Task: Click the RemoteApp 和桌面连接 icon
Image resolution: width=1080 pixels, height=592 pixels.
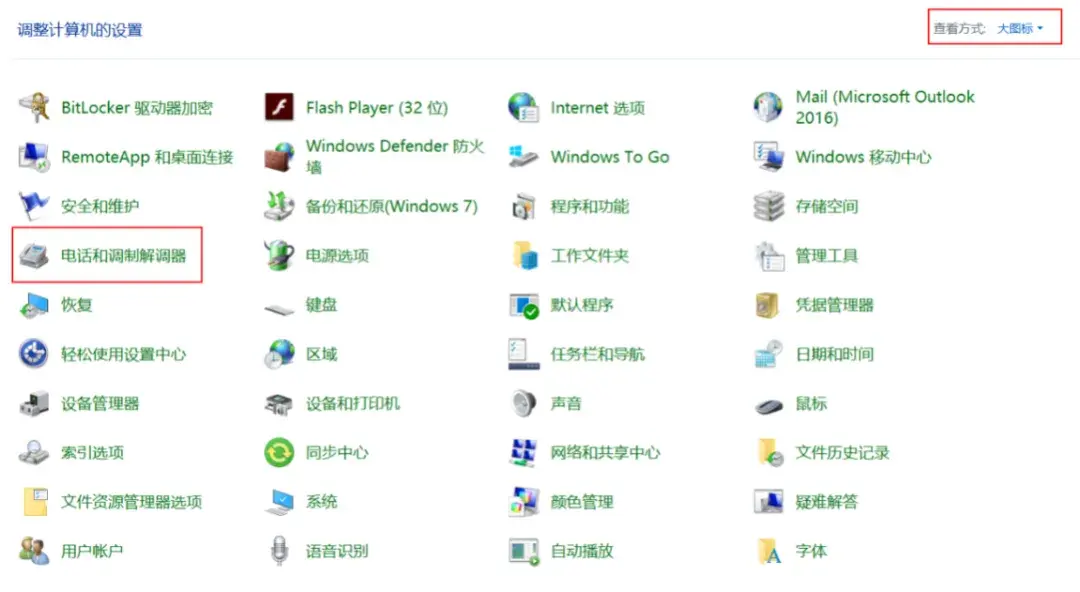Action: click(34, 157)
